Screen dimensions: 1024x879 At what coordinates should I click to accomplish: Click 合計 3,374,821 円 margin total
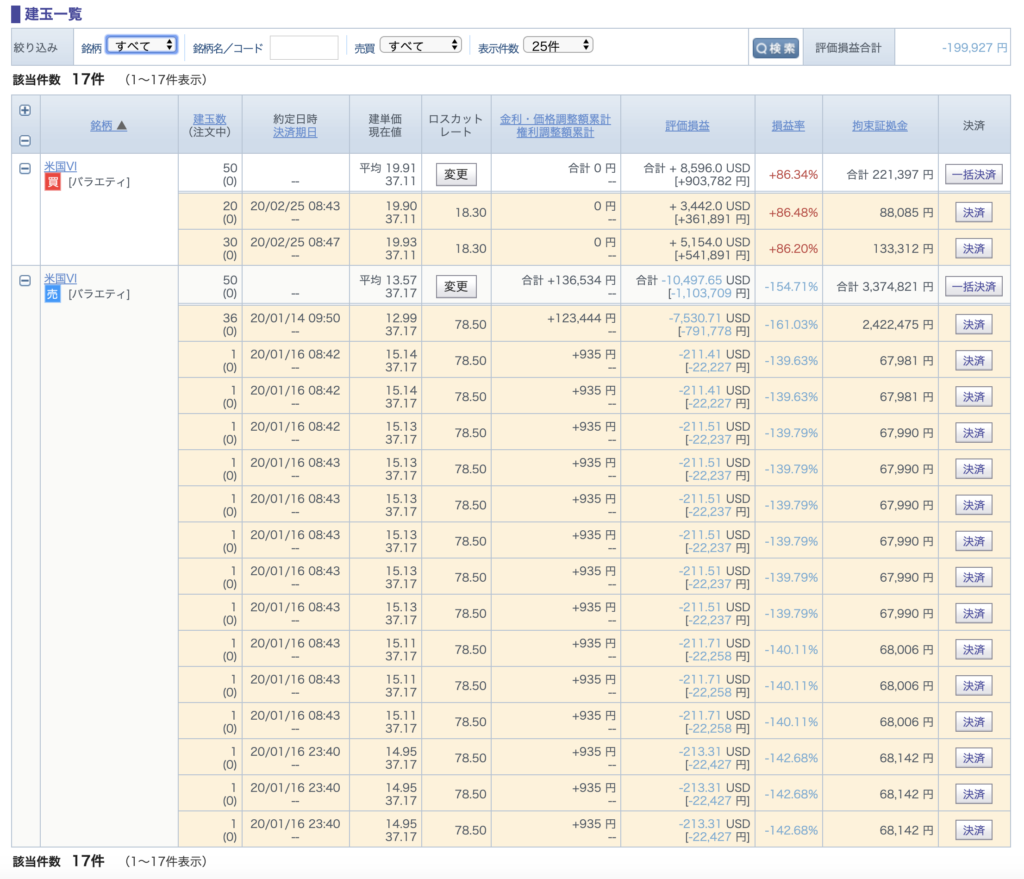click(885, 287)
